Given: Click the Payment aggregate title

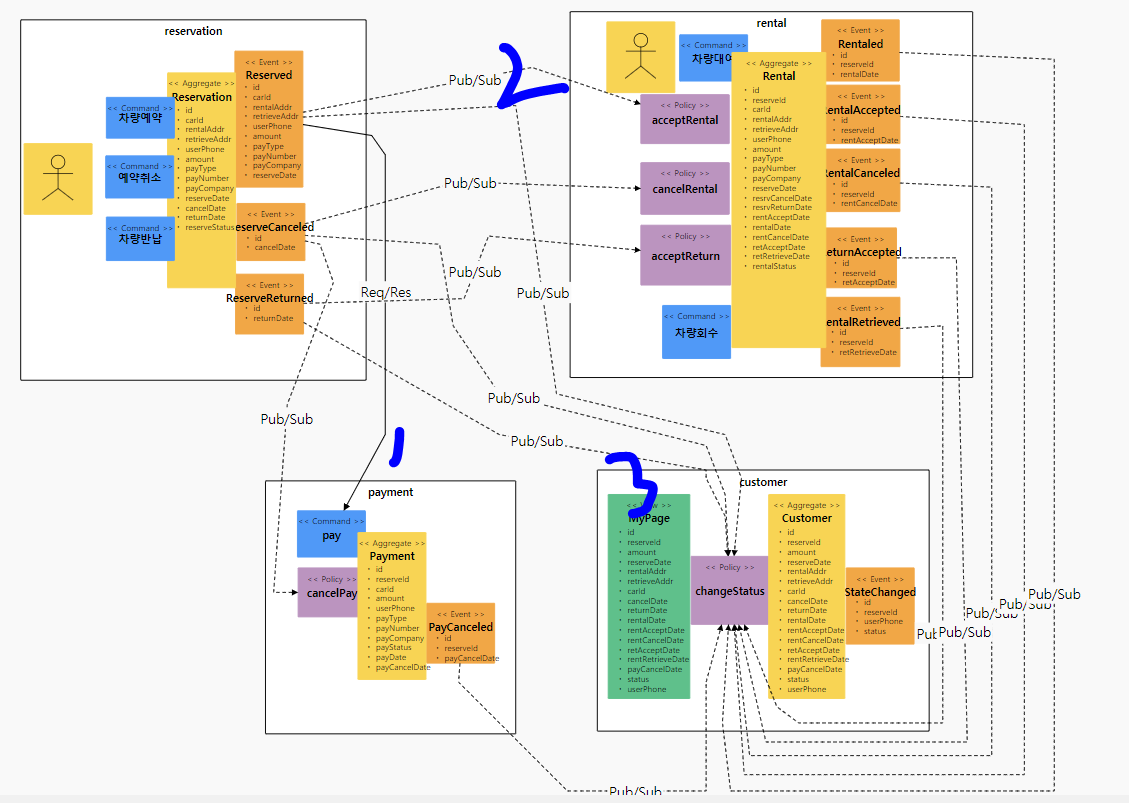Looking at the screenshot, I should tap(392, 556).
